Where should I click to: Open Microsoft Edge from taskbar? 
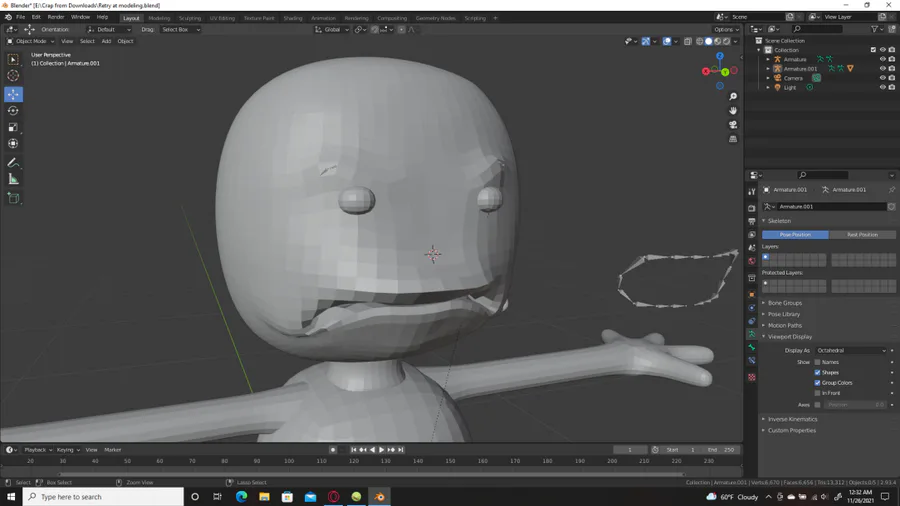click(241, 497)
